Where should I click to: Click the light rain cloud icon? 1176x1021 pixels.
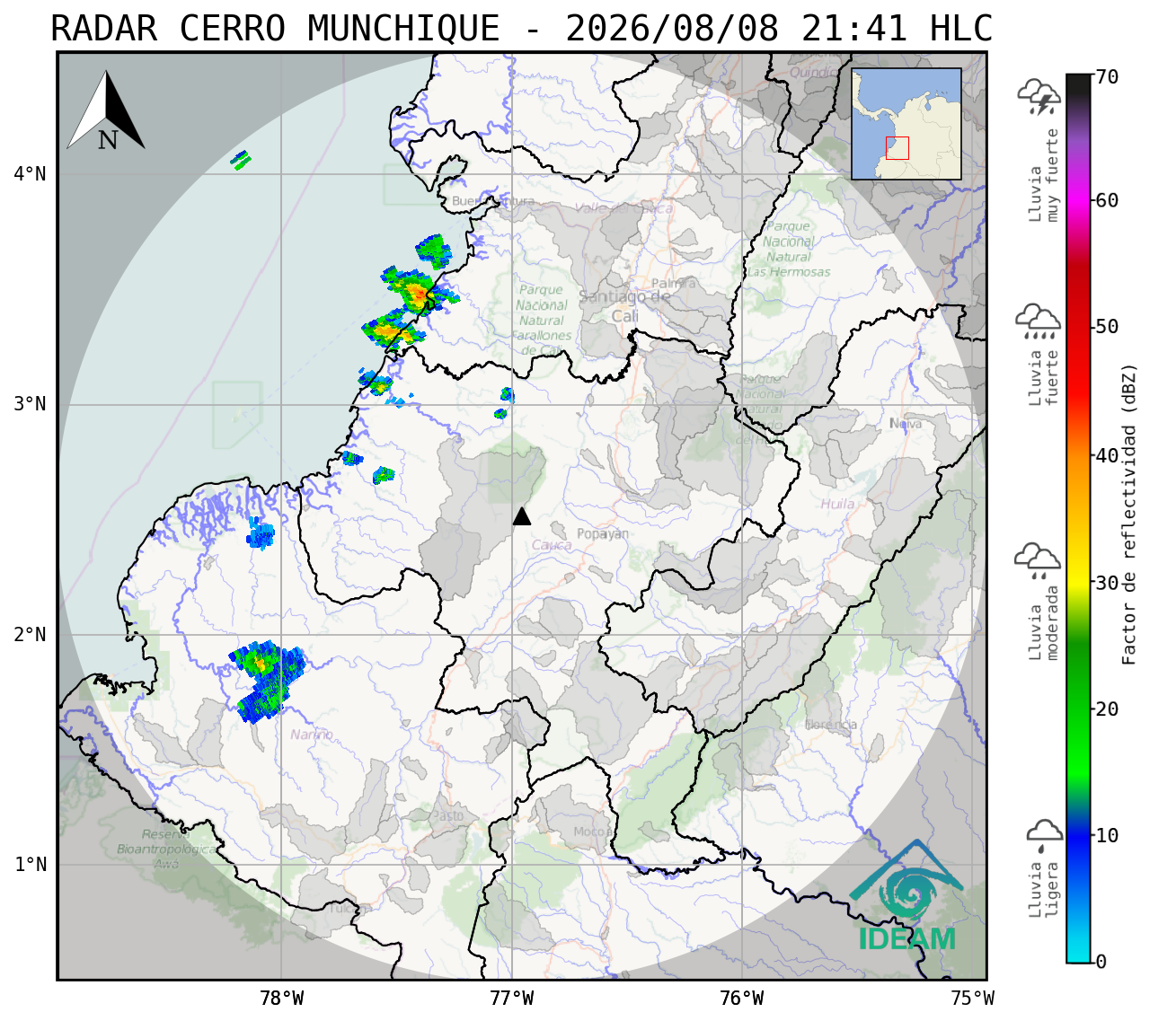coord(1044,835)
